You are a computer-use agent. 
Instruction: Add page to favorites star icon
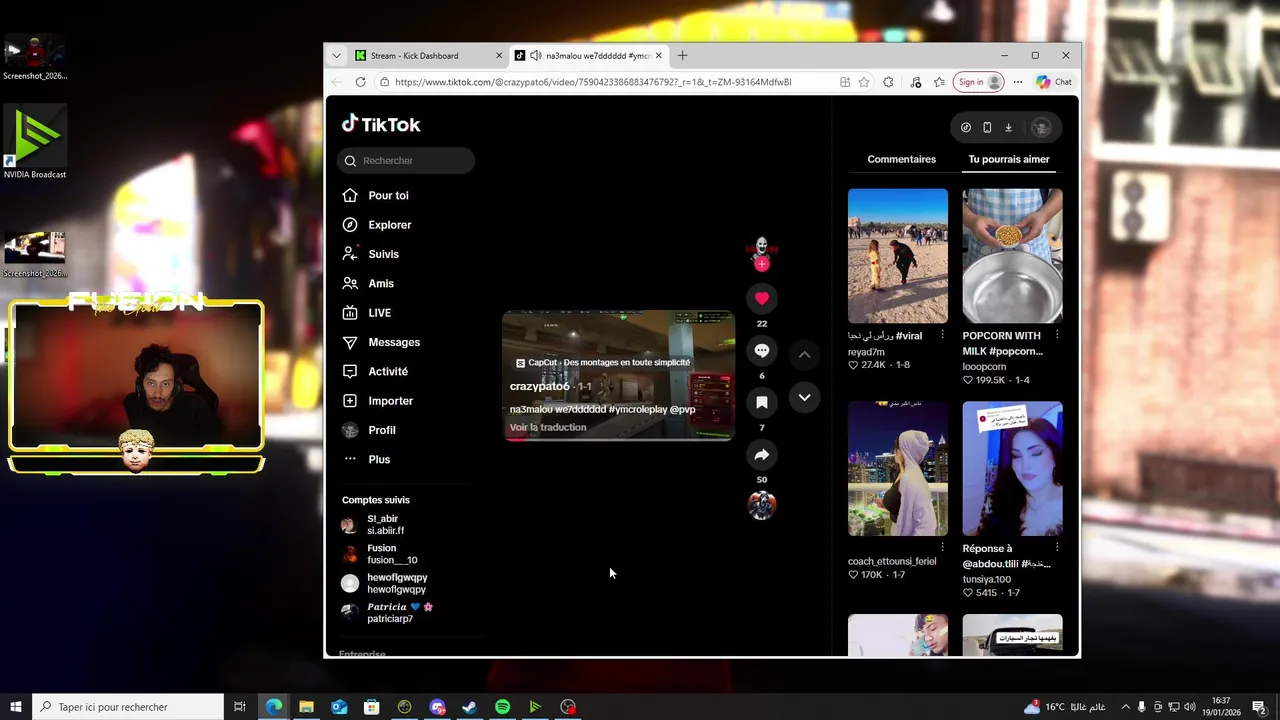point(864,82)
